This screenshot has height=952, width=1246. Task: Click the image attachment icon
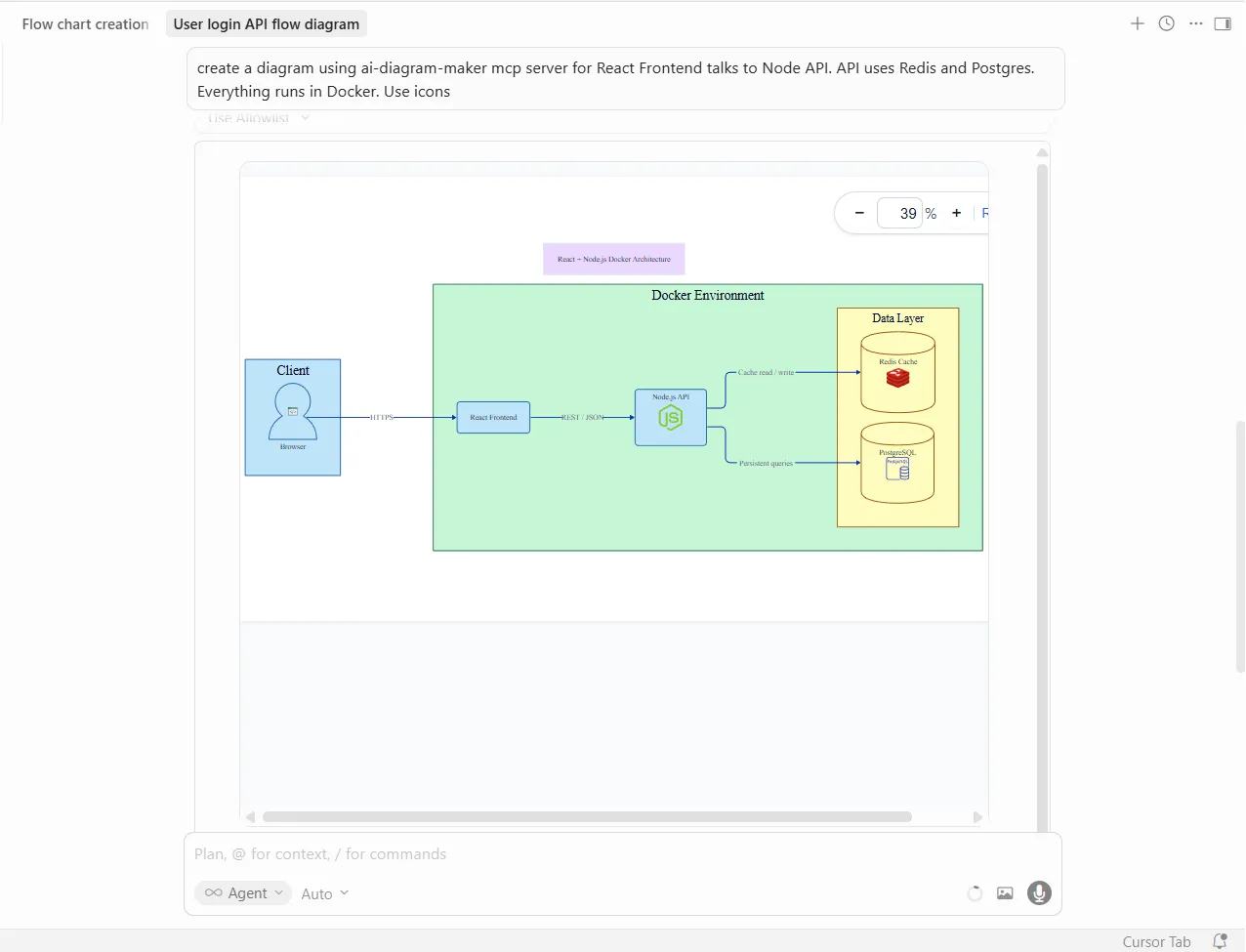(x=1005, y=892)
